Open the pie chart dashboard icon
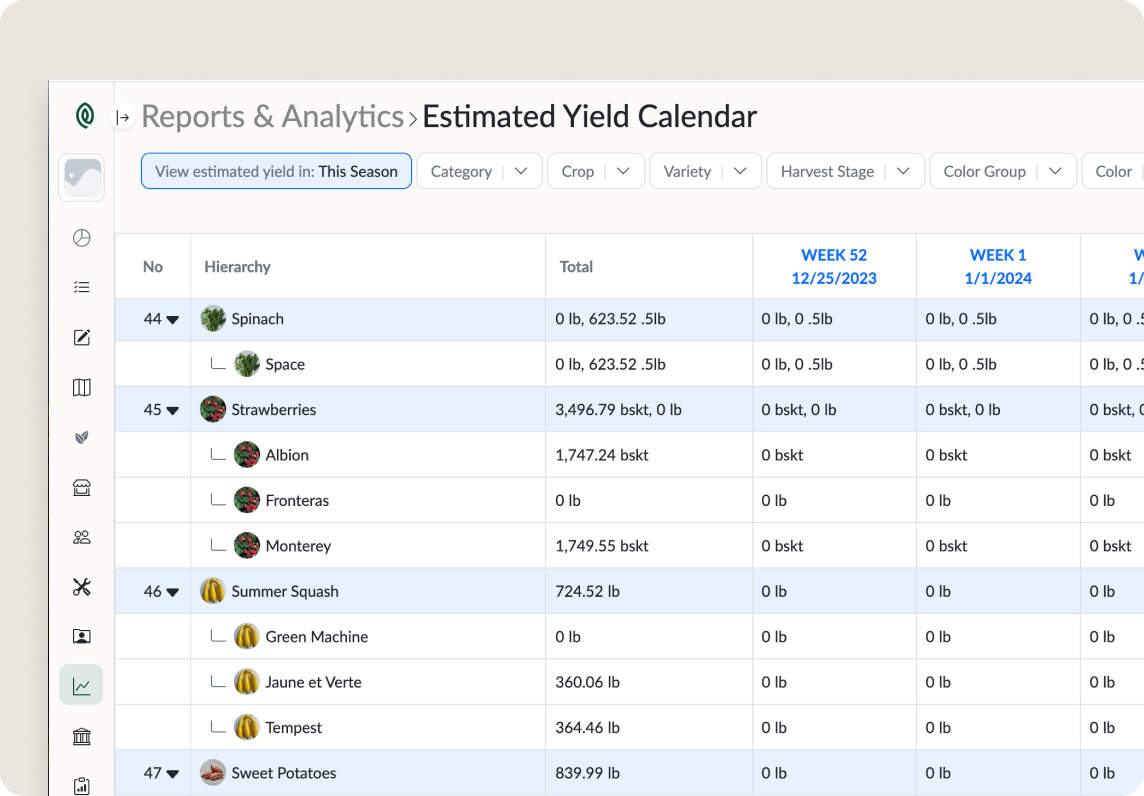 tap(82, 238)
